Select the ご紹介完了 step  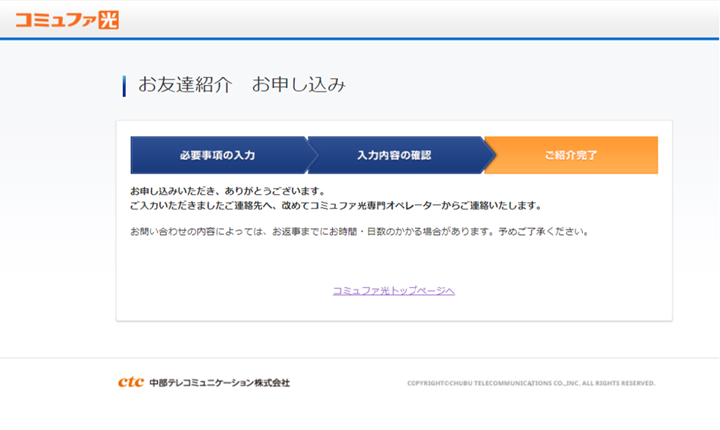[x=571, y=155]
